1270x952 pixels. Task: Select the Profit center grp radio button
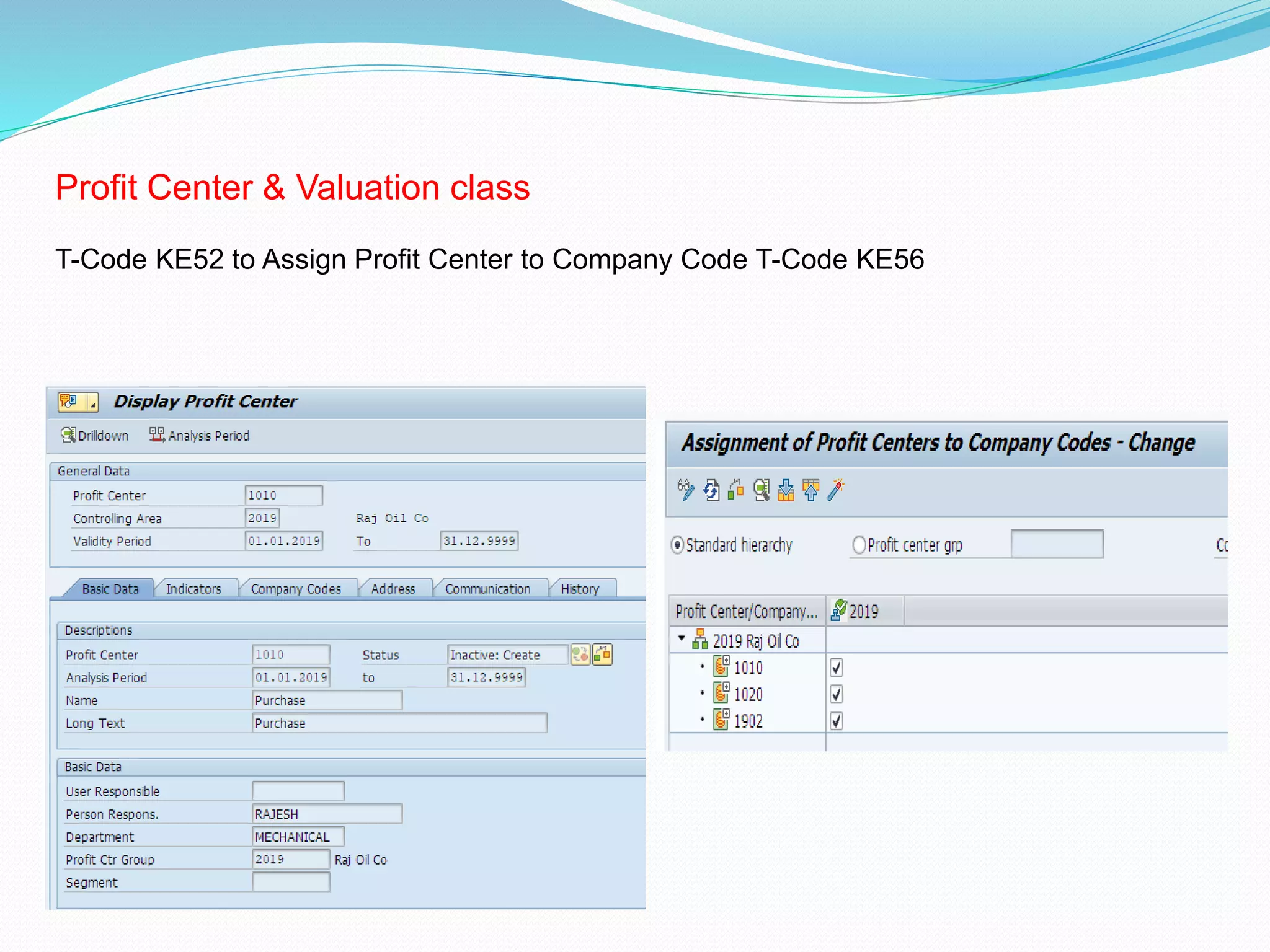(859, 545)
